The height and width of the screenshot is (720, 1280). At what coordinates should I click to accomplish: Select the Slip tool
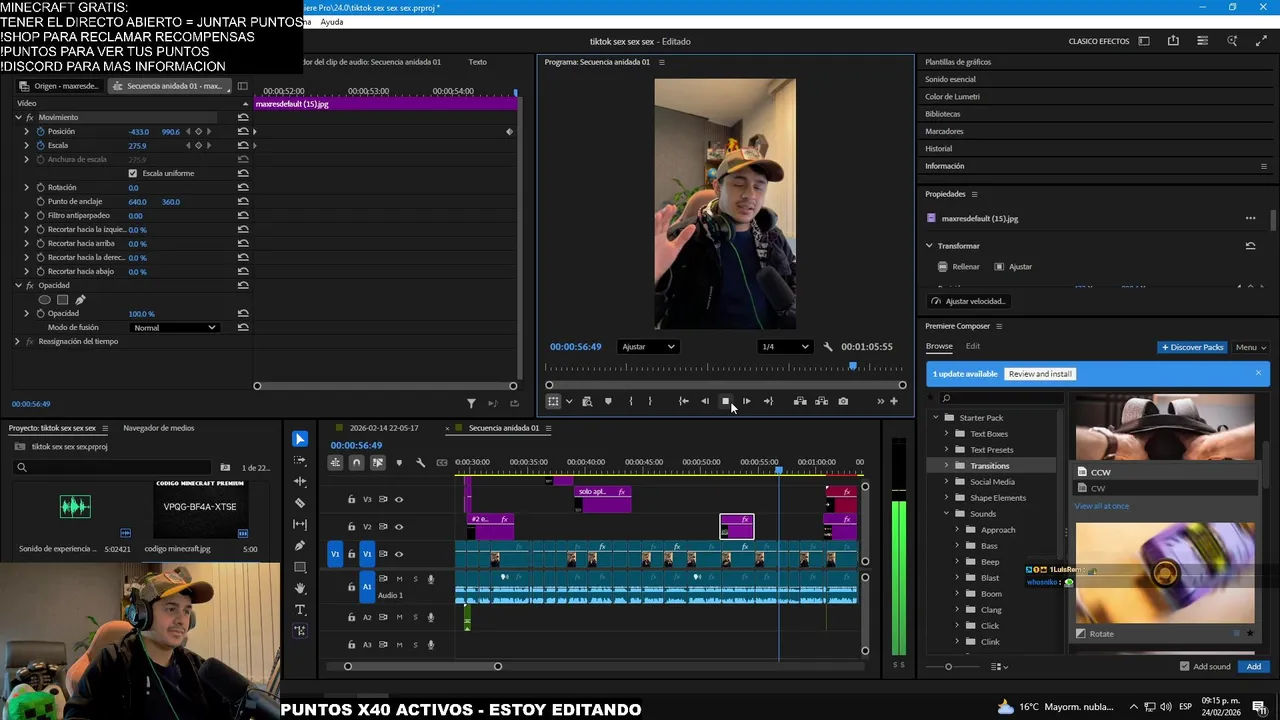(x=300, y=524)
